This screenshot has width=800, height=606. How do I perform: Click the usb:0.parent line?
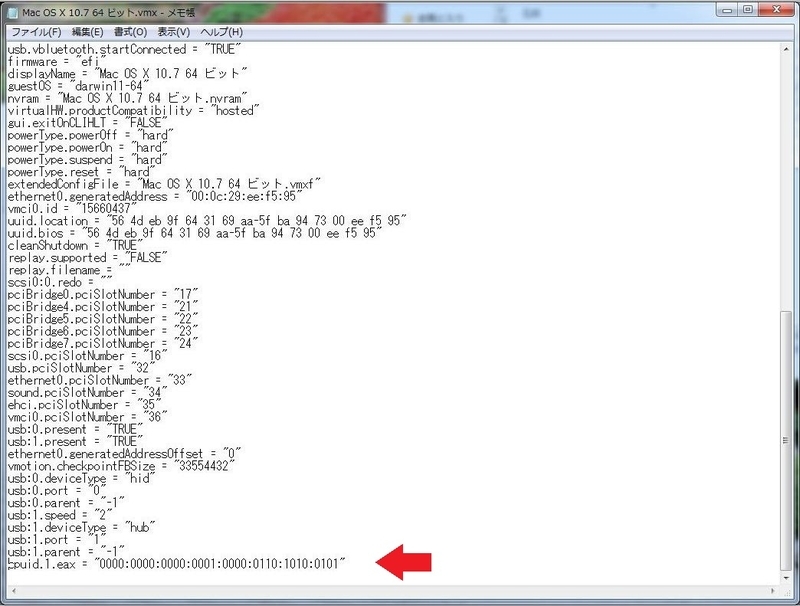(x=66, y=502)
